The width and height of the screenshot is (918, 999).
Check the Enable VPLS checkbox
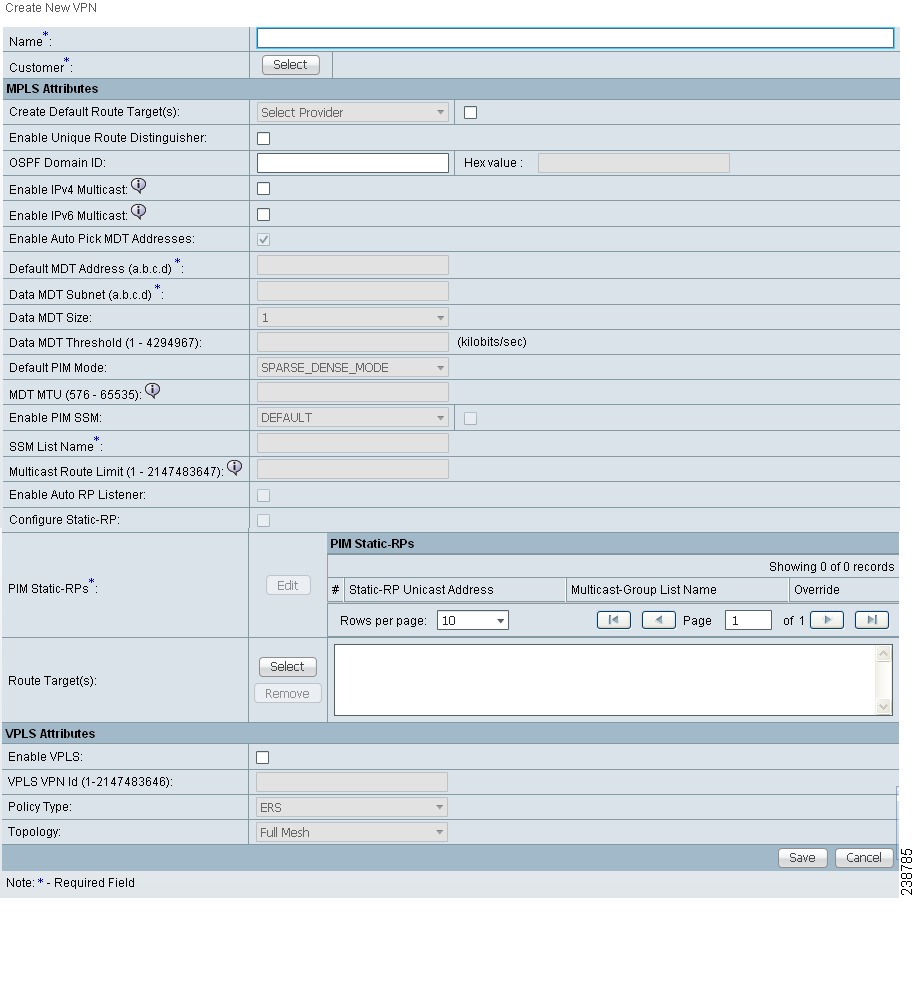262,758
